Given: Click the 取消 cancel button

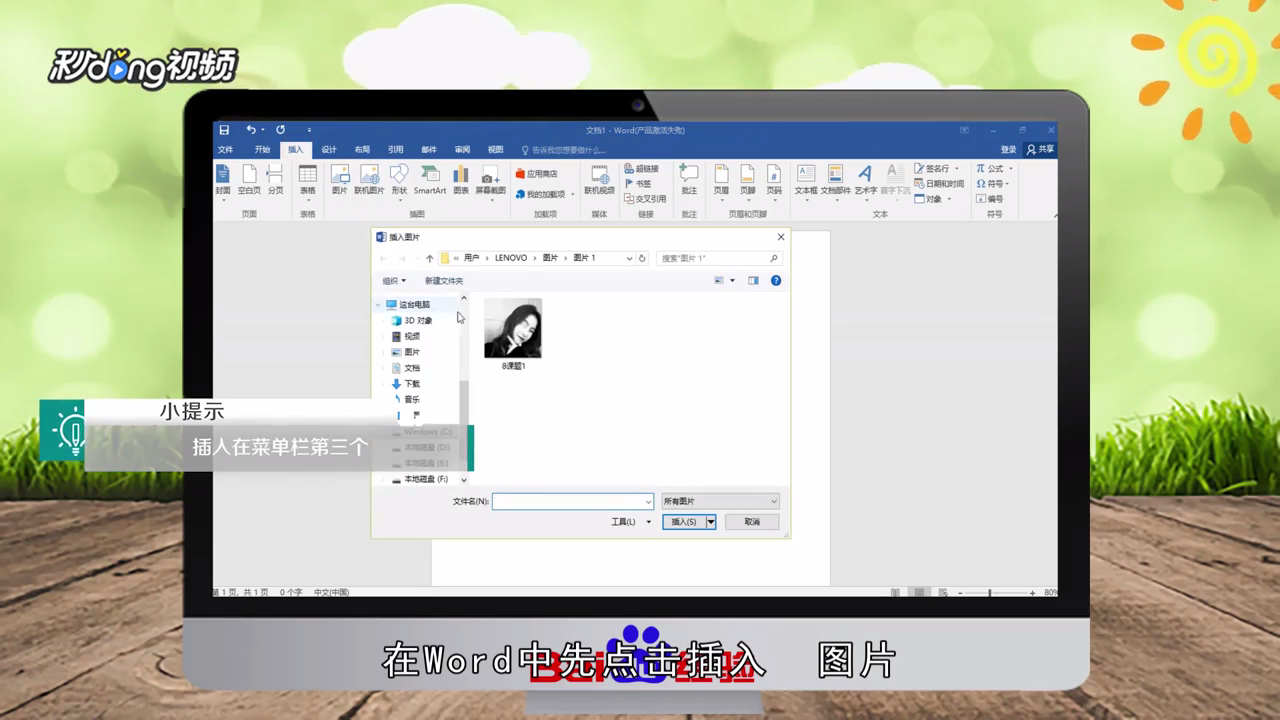Looking at the screenshot, I should 752,522.
